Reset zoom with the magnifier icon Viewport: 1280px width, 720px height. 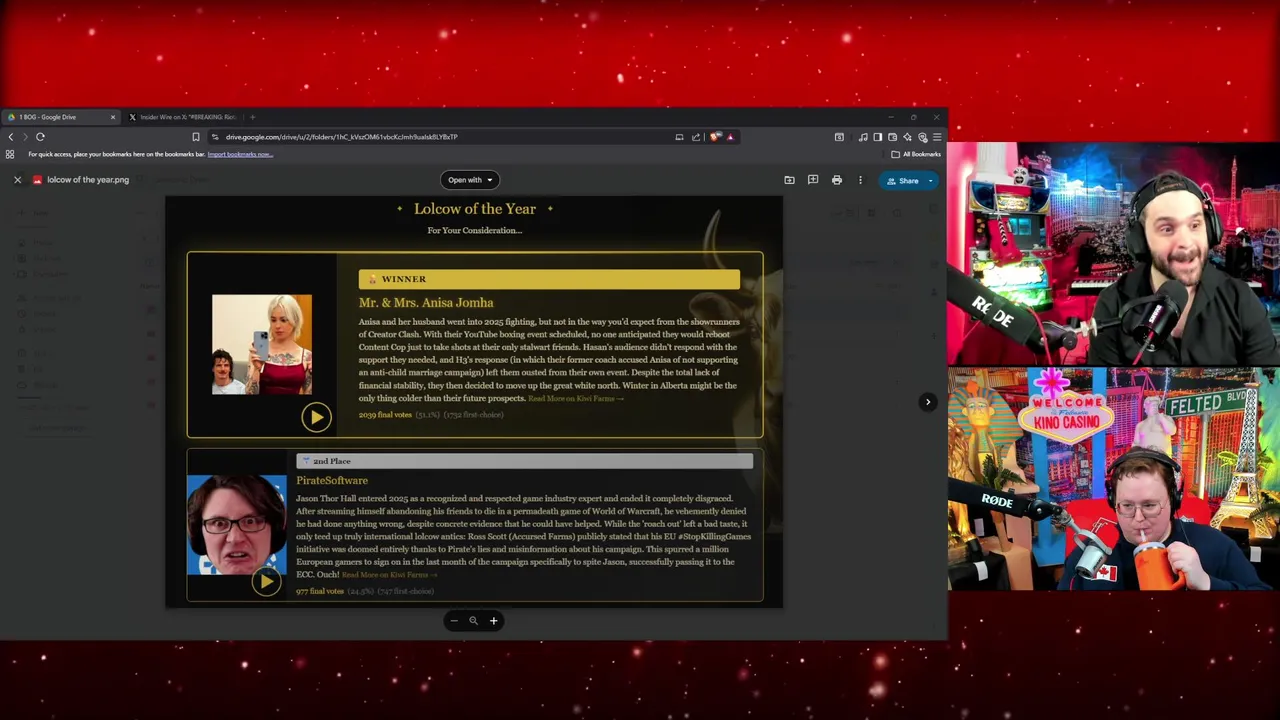pyautogui.click(x=474, y=621)
